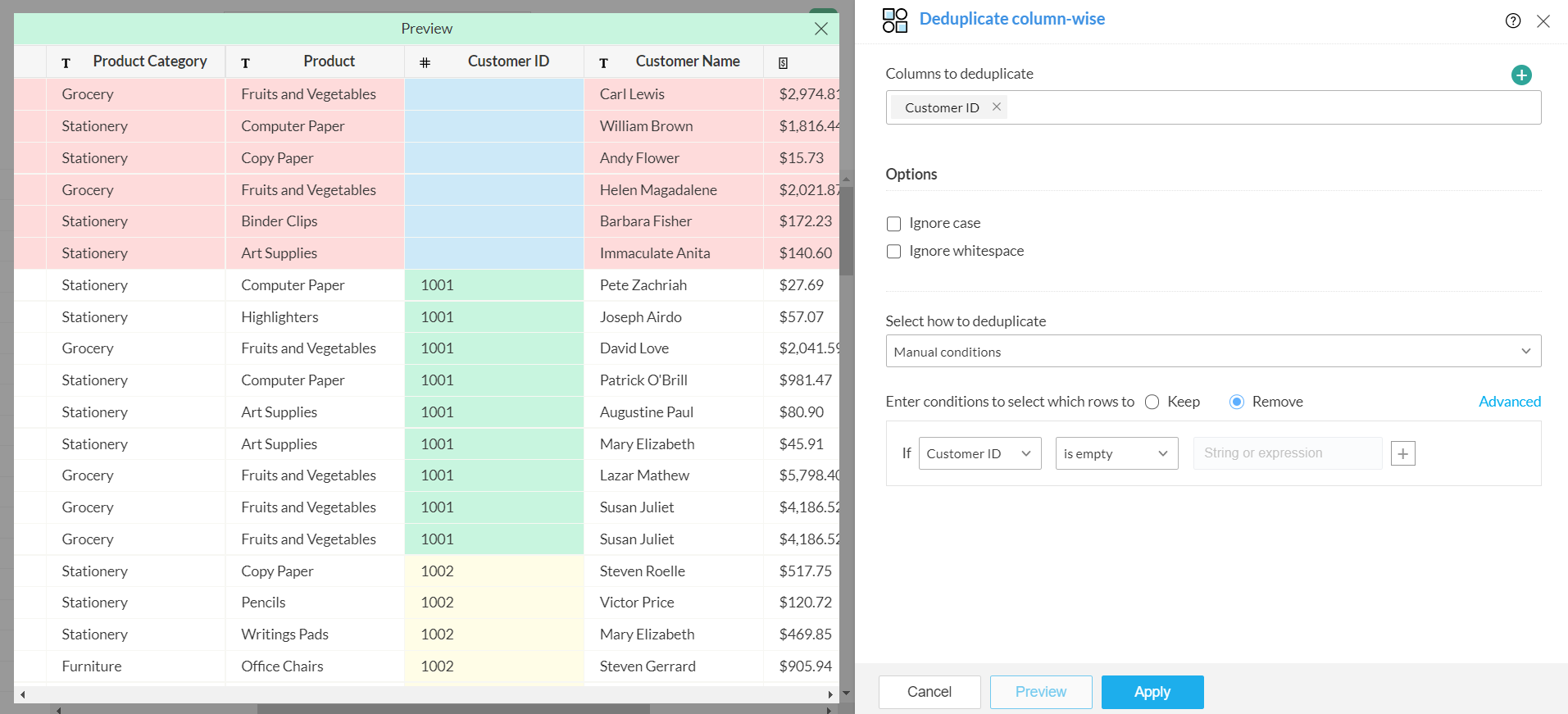This screenshot has height=714, width=1568.
Task: Open the help question mark icon
Action: click(1513, 21)
